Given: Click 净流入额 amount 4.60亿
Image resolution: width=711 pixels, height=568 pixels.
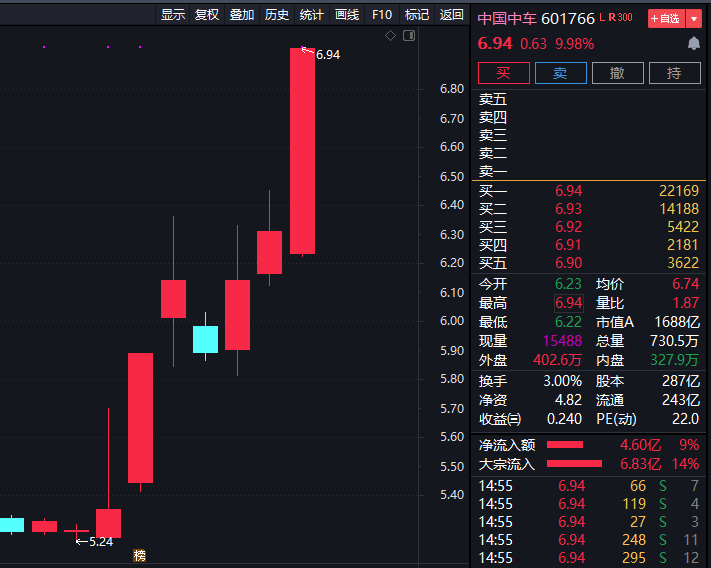Looking at the screenshot, I should (641, 445).
